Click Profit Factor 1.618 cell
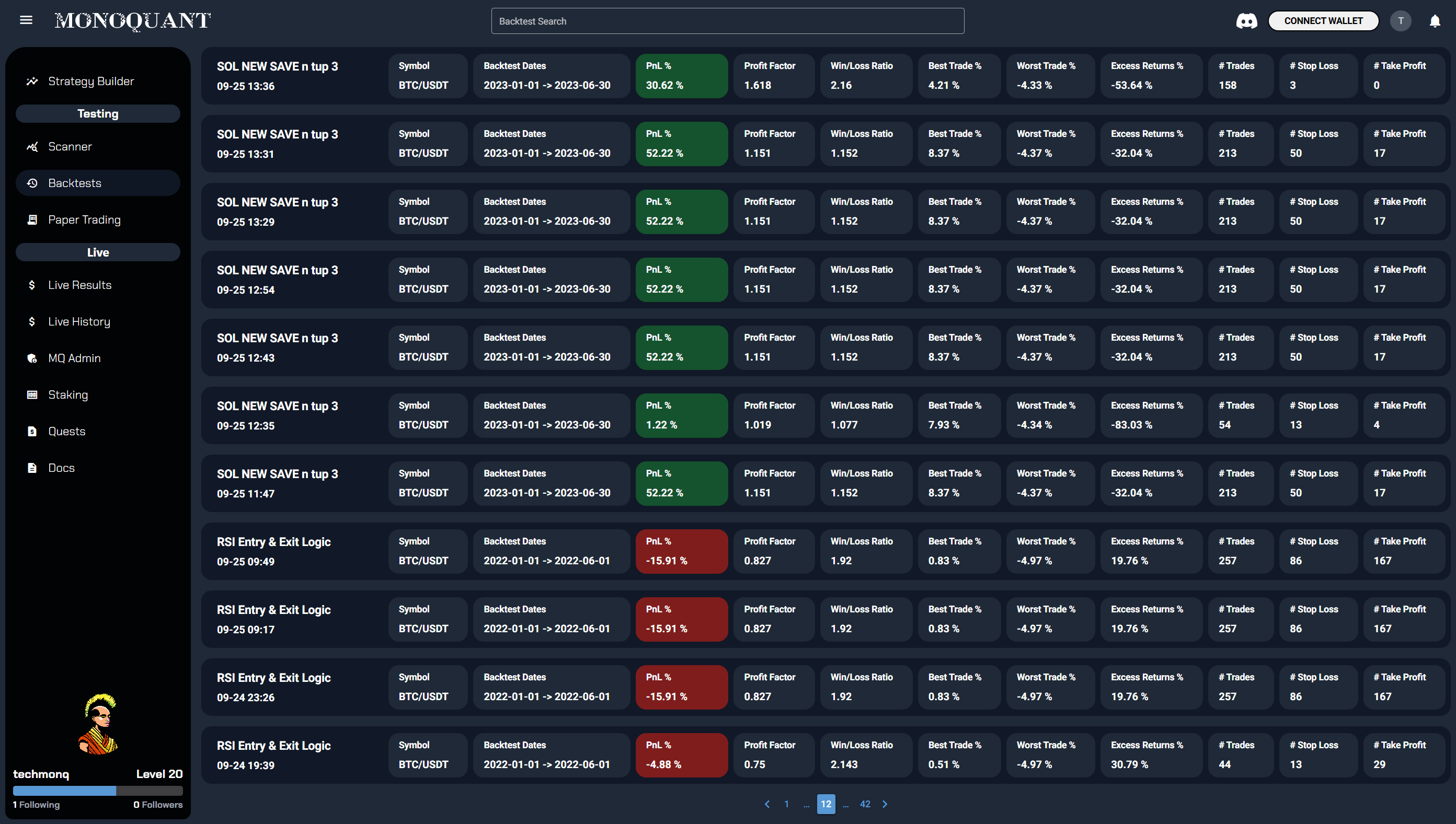This screenshot has width=1456, height=824. point(774,76)
